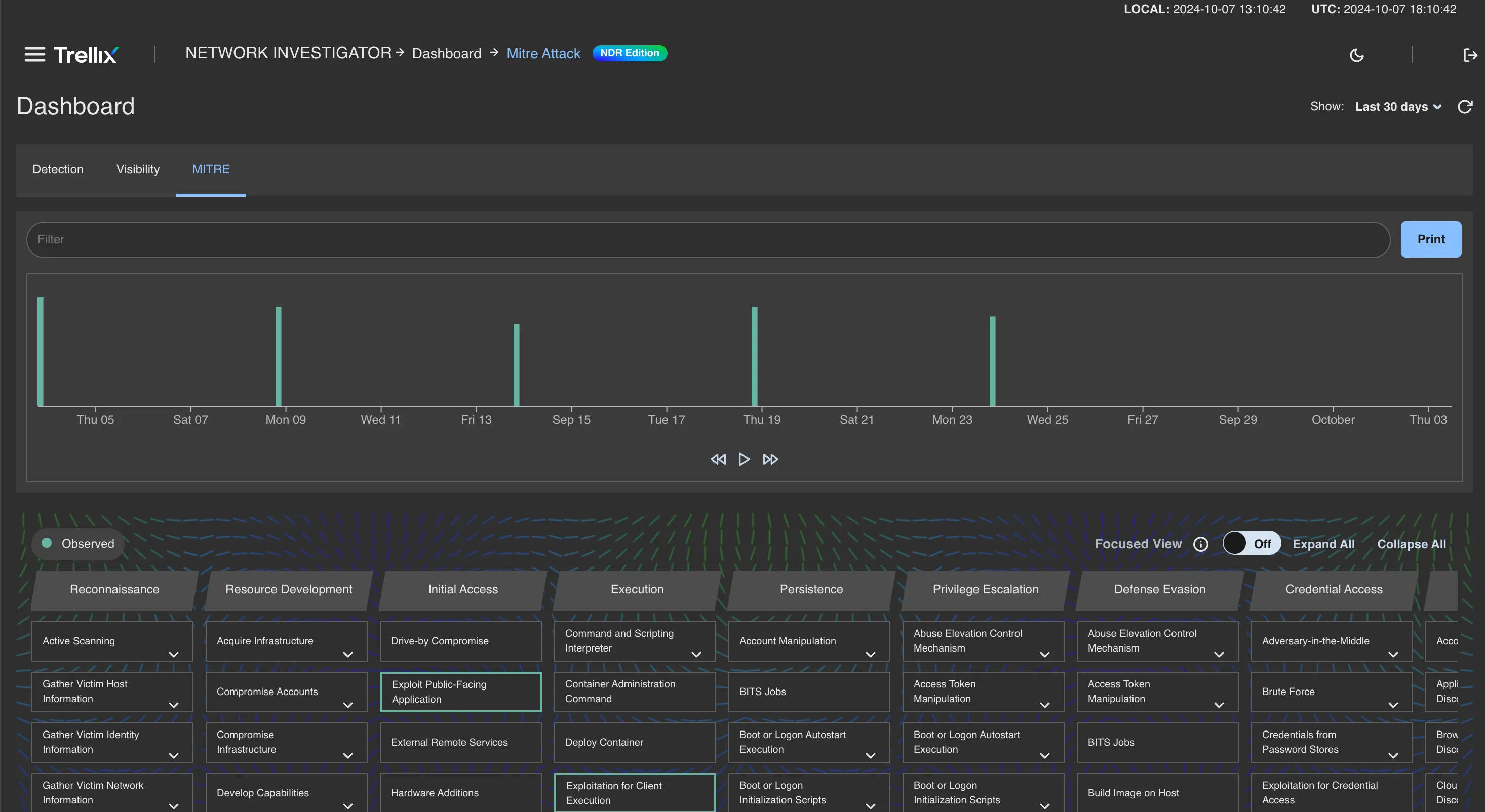This screenshot has height=812, width=1485.
Task: Fast forward the timeline playback
Action: tap(770, 459)
